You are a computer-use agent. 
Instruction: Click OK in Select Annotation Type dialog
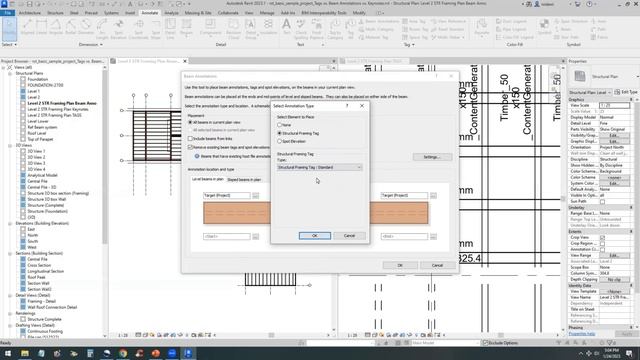315,236
